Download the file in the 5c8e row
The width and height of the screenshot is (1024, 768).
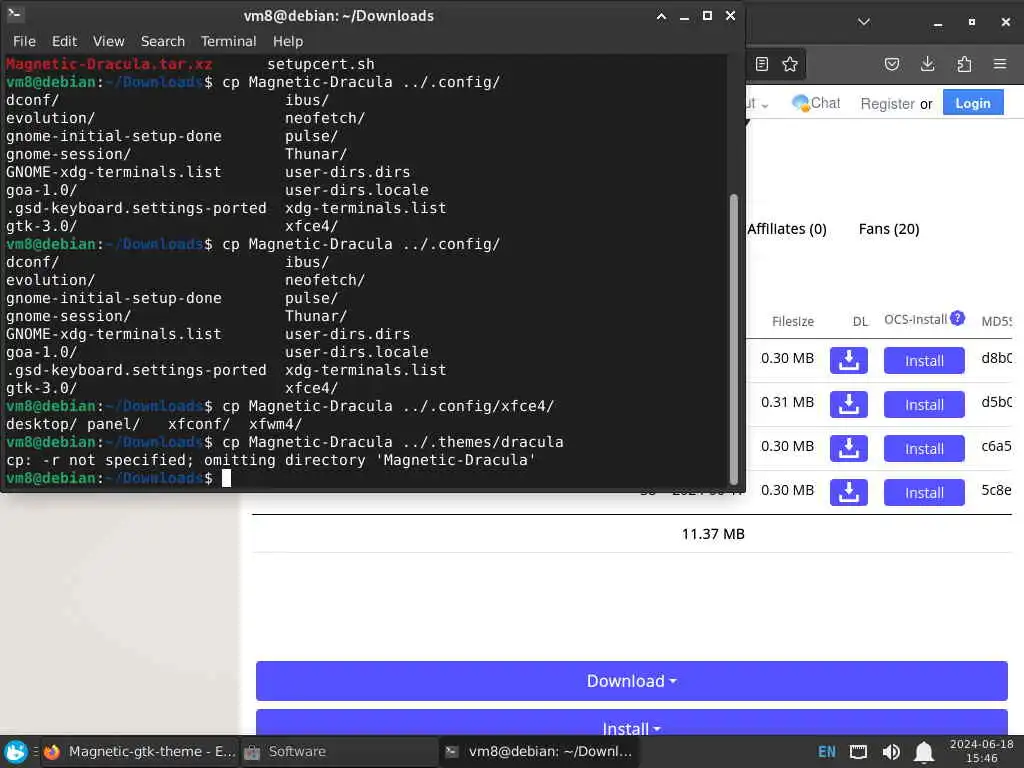(x=848, y=492)
